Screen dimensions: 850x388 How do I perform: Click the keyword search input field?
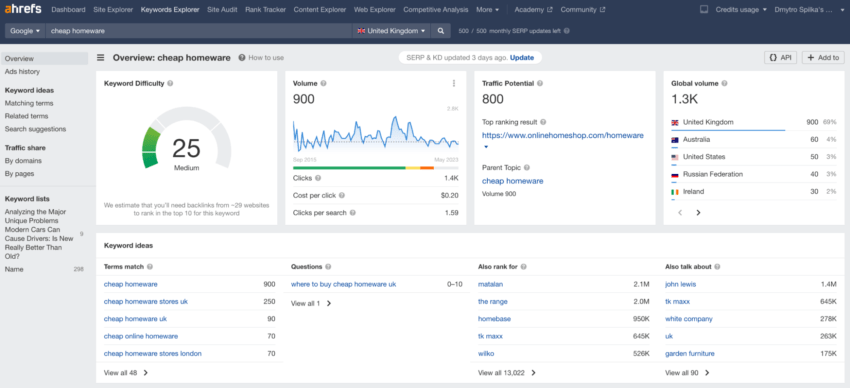(x=199, y=31)
